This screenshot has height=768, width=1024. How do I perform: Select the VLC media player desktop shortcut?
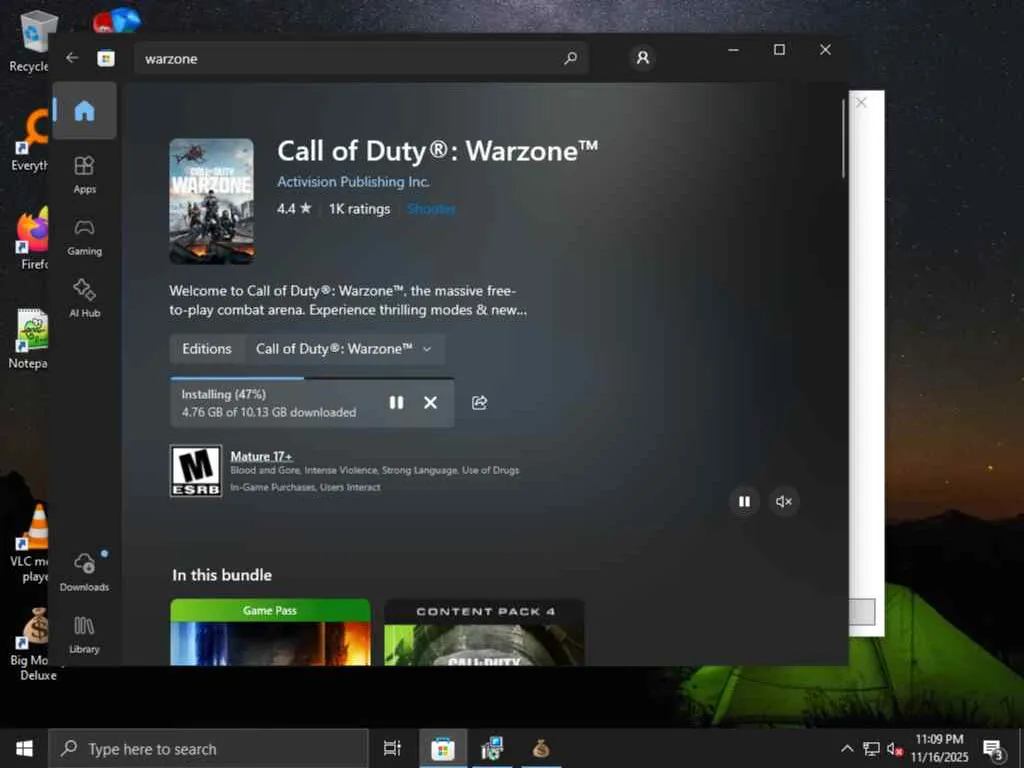31,544
